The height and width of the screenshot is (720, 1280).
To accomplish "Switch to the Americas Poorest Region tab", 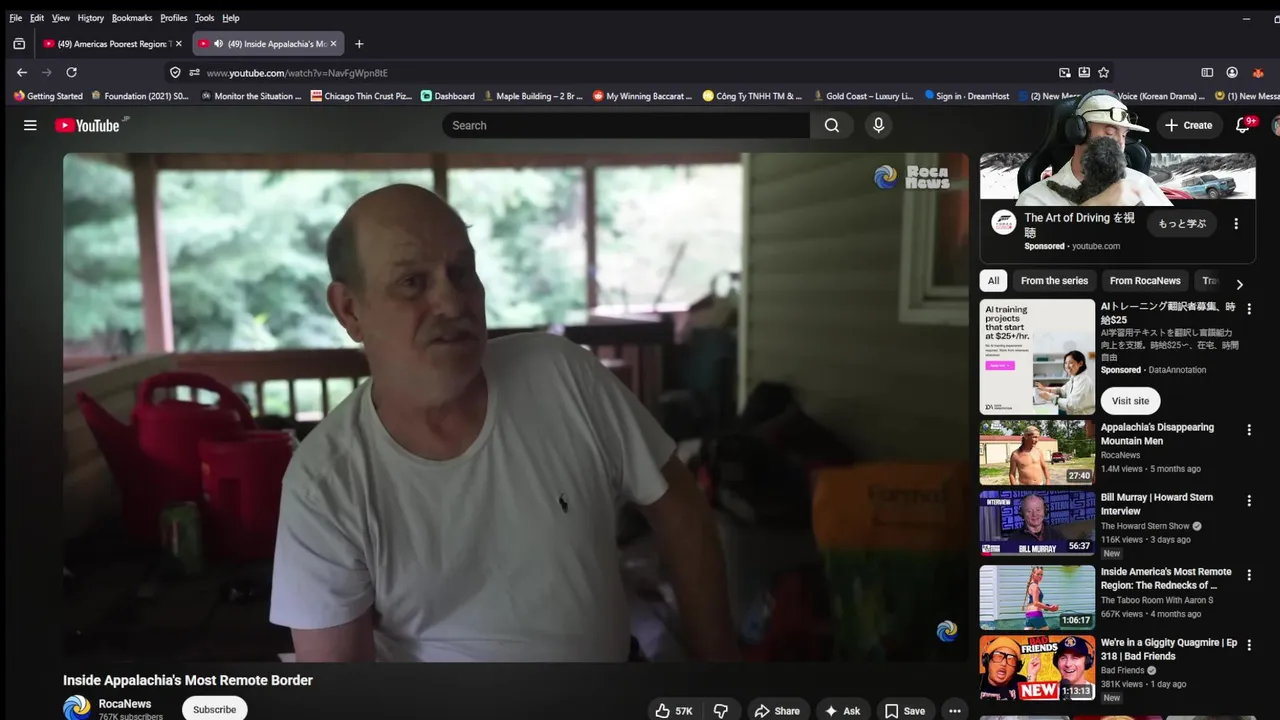I will pos(112,44).
